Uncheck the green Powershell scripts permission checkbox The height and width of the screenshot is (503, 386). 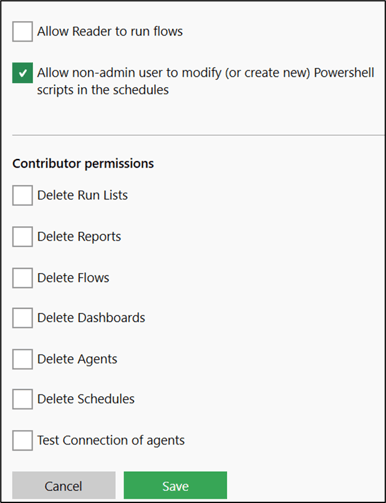pyautogui.click(x=22, y=73)
